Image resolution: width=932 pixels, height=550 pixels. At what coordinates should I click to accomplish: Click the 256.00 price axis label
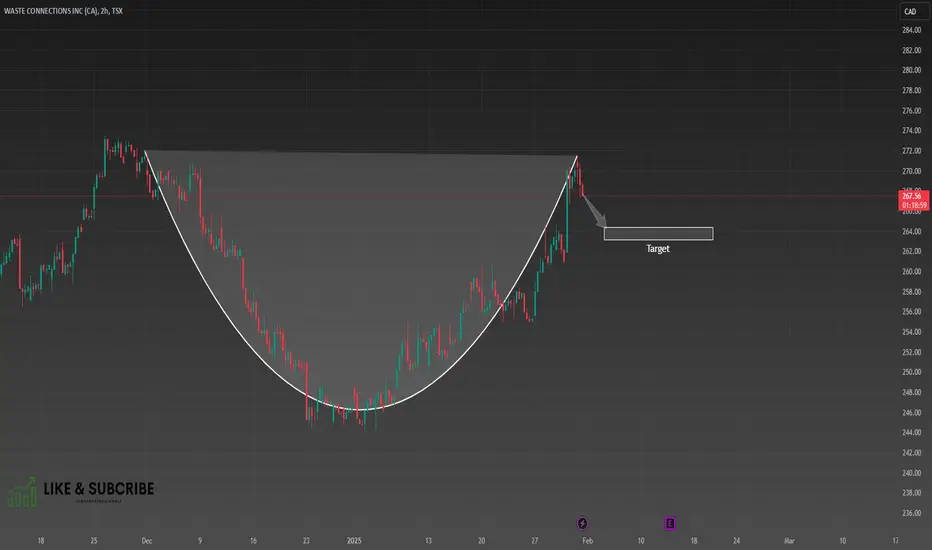(911, 312)
